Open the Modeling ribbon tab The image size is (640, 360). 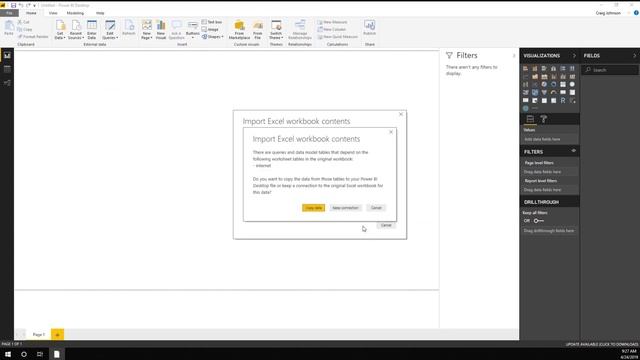pos(75,13)
